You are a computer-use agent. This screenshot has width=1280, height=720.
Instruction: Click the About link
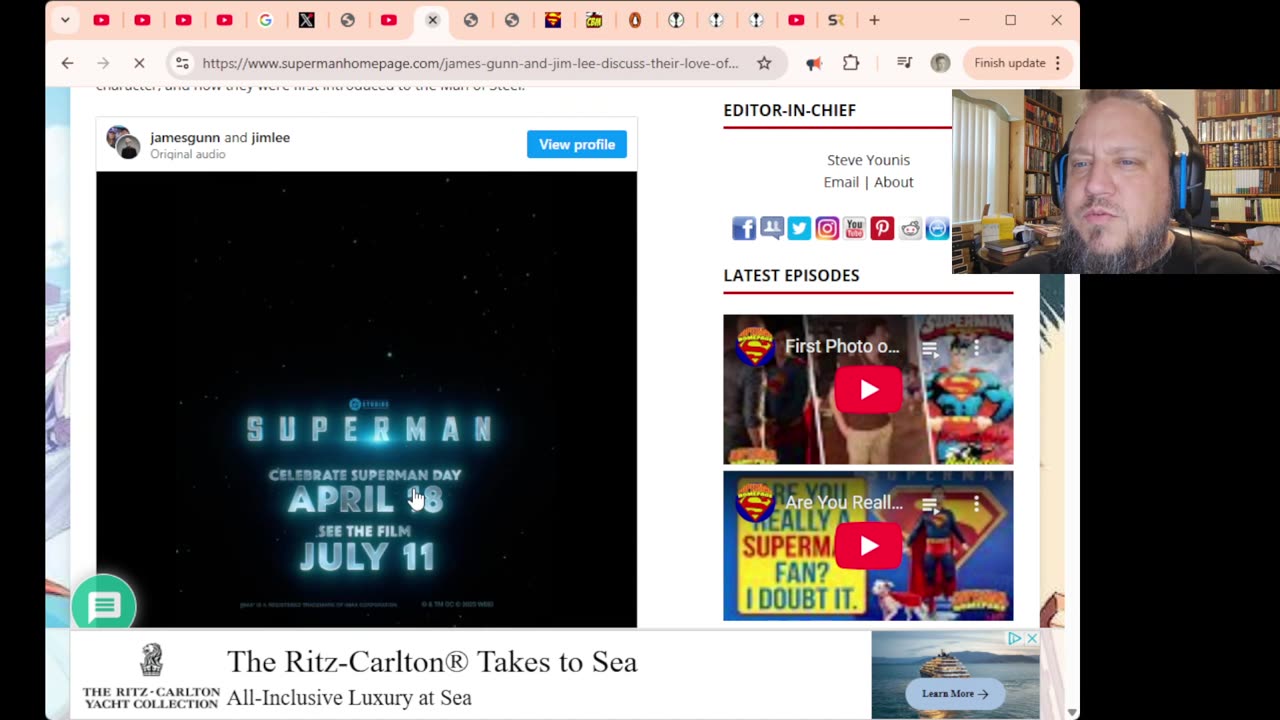(x=894, y=182)
